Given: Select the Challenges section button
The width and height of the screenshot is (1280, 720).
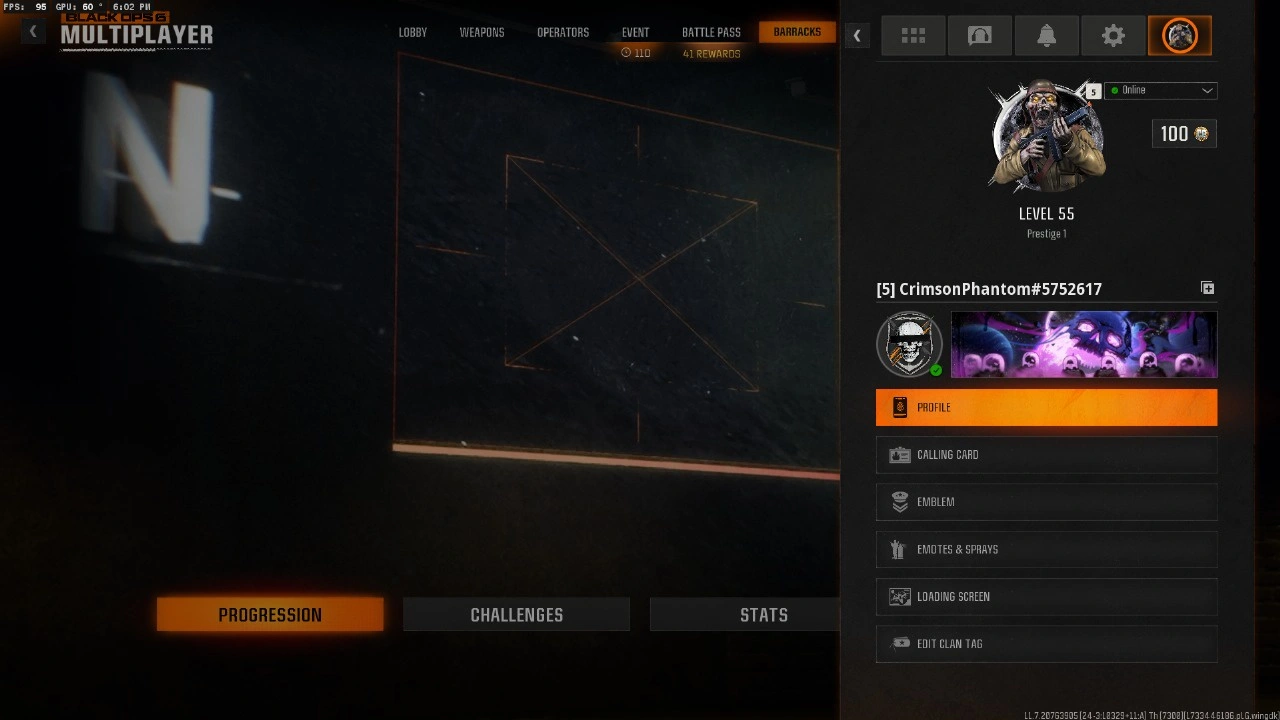Looking at the screenshot, I should pos(516,615).
